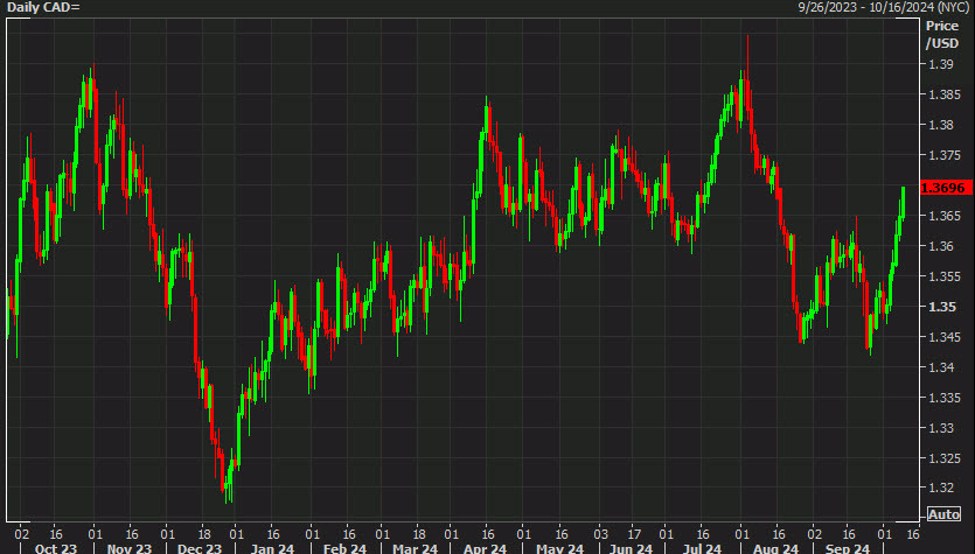Screen dimensions: 975x554
Task: Click the 1.385 price axis label
Action: pos(945,95)
